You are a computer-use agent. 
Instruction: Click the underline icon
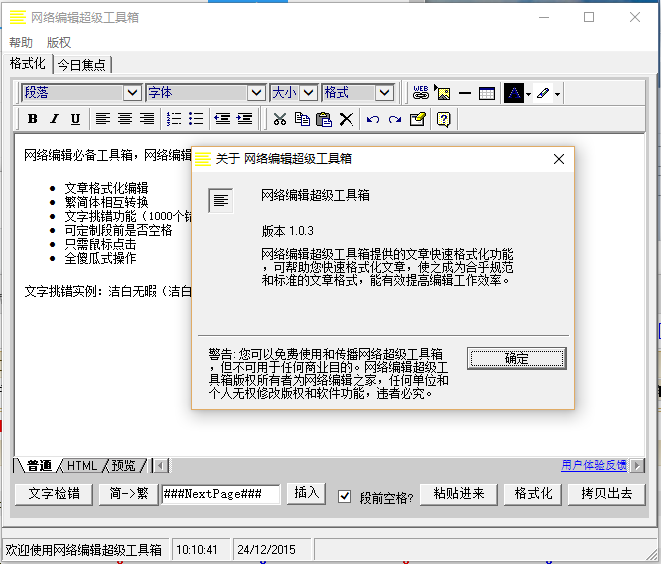[75, 119]
